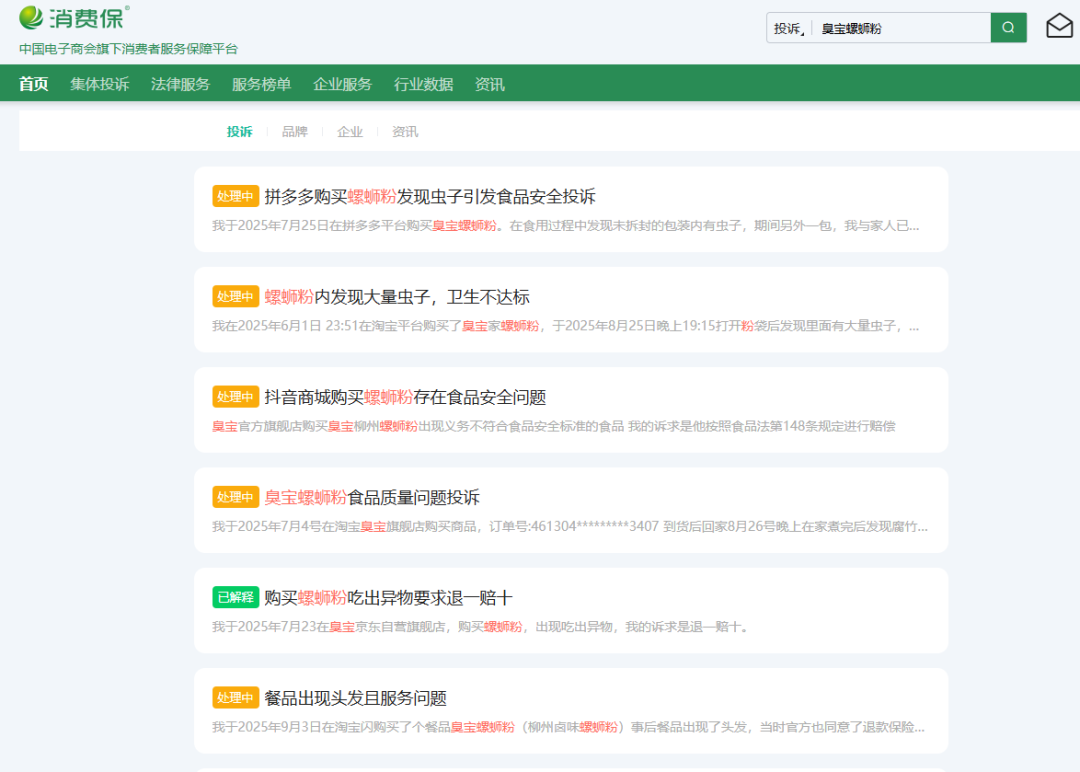Click summary text starting 我于2025年9月3日在淘宝闪购
Viewport: 1080px width, 772px height.
pos(568,727)
